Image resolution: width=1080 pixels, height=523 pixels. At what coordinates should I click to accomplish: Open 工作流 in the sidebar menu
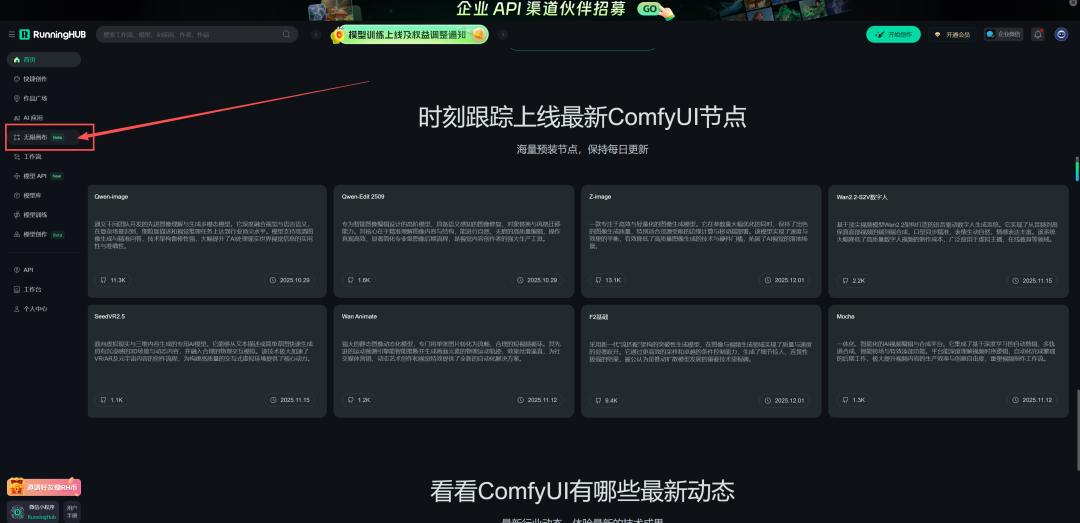(x=43, y=157)
